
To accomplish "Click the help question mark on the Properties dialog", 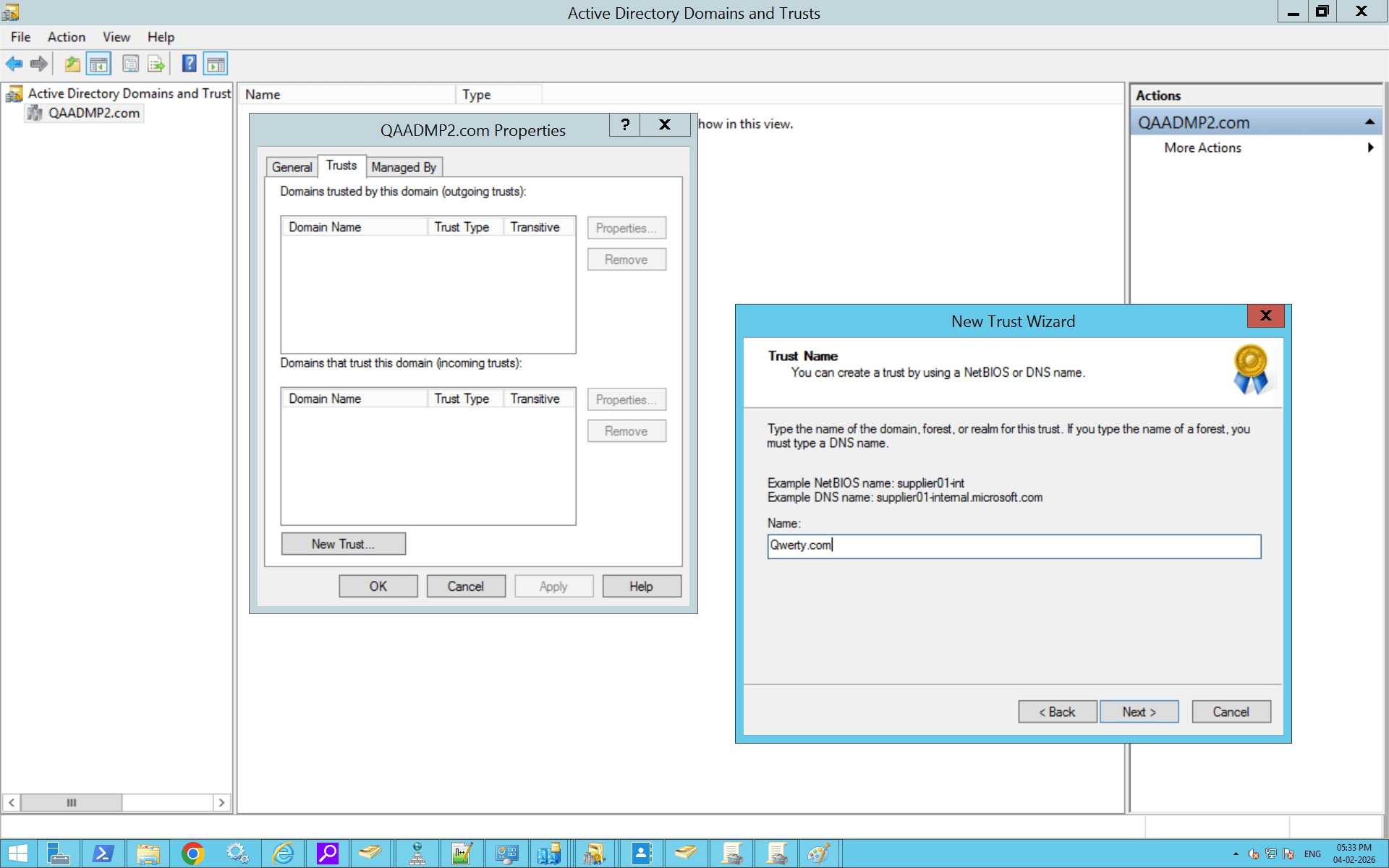I will click(x=624, y=124).
